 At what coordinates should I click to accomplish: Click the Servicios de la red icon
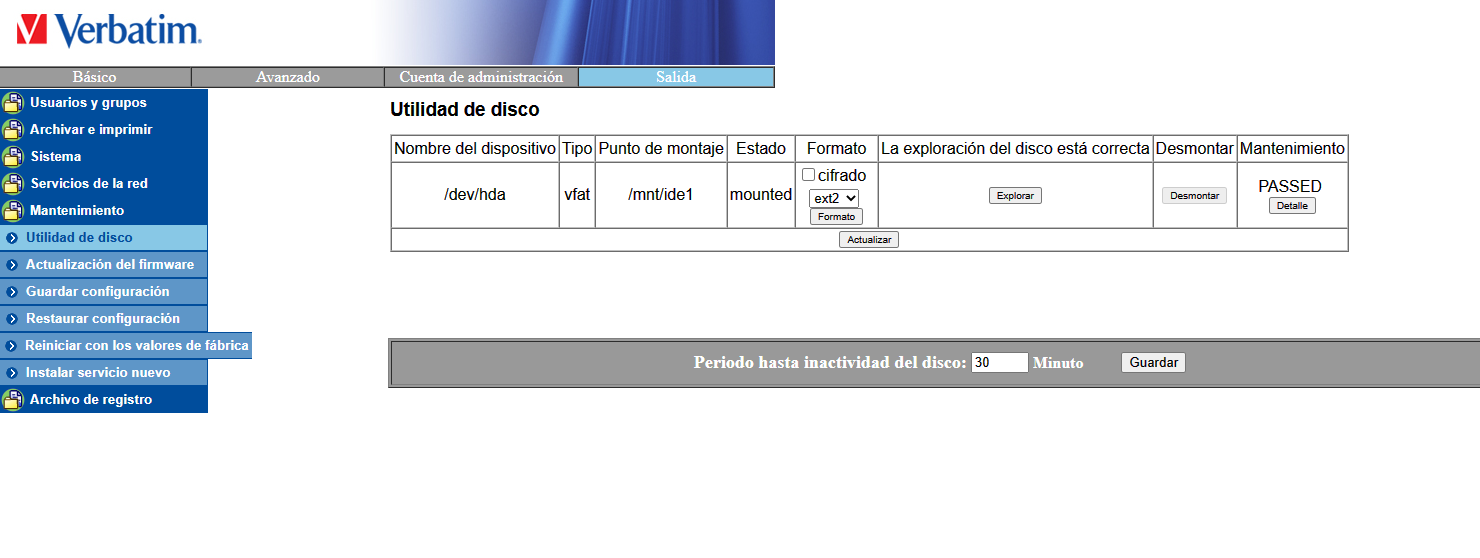(x=13, y=184)
